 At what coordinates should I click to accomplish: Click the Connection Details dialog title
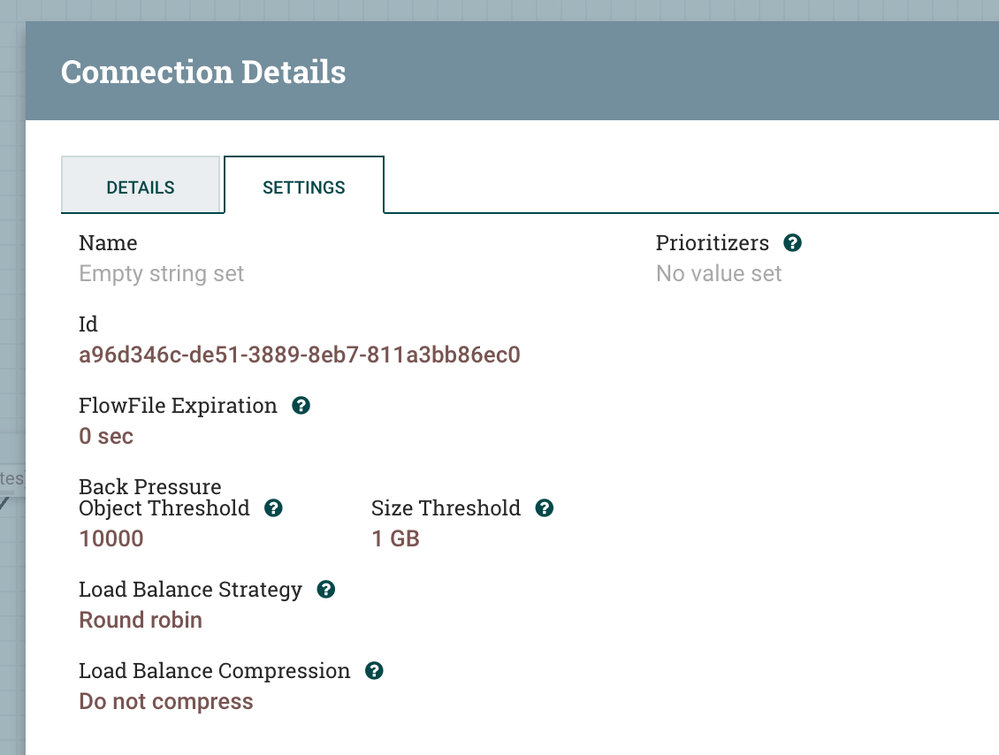click(x=203, y=72)
